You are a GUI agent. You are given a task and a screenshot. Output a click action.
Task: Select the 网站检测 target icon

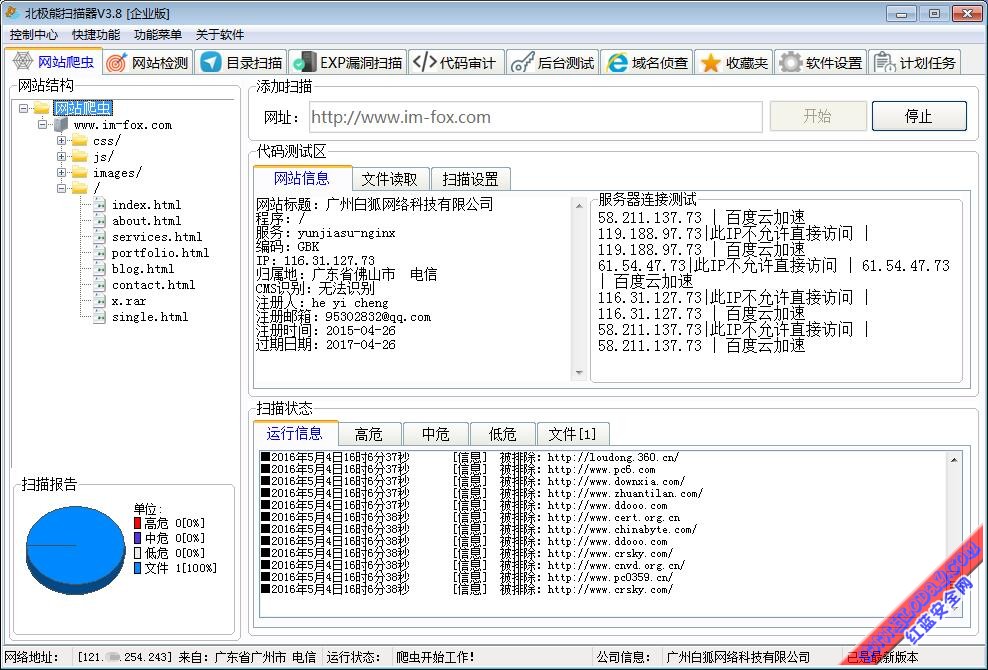tap(117, 62)
